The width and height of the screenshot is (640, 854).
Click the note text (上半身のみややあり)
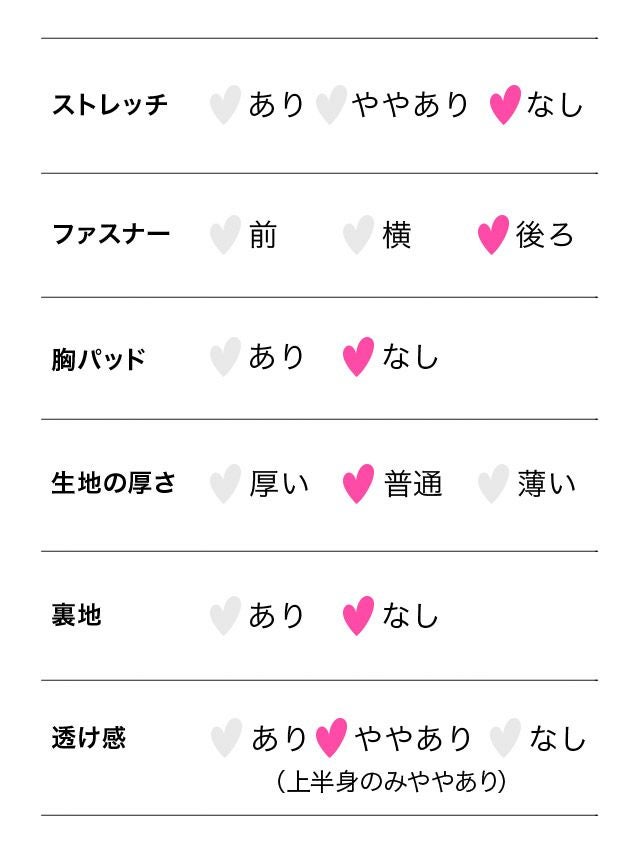[x=390, y=782]
